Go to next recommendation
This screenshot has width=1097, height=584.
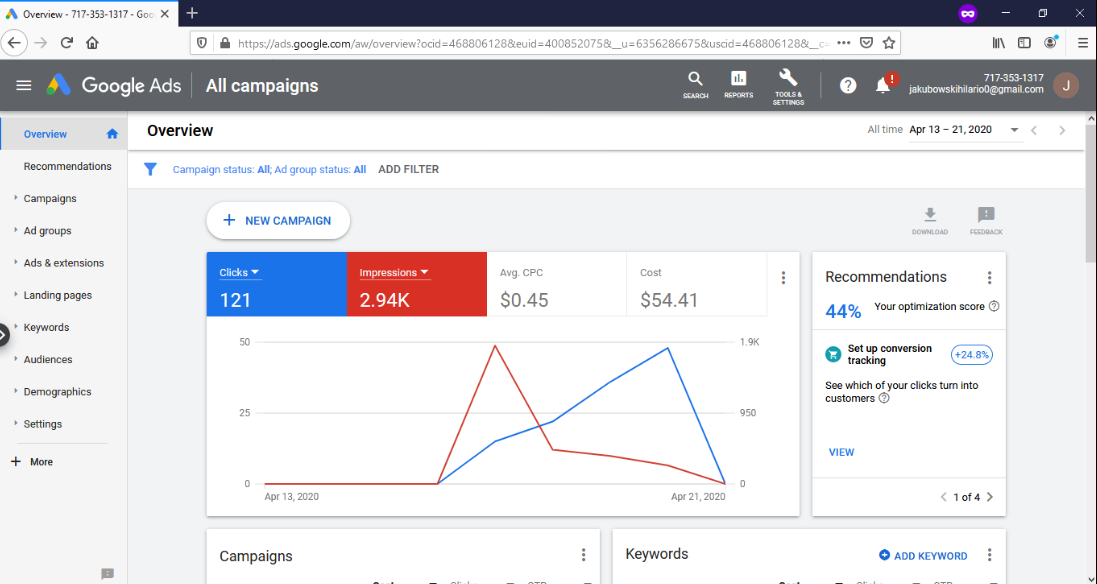990,497
